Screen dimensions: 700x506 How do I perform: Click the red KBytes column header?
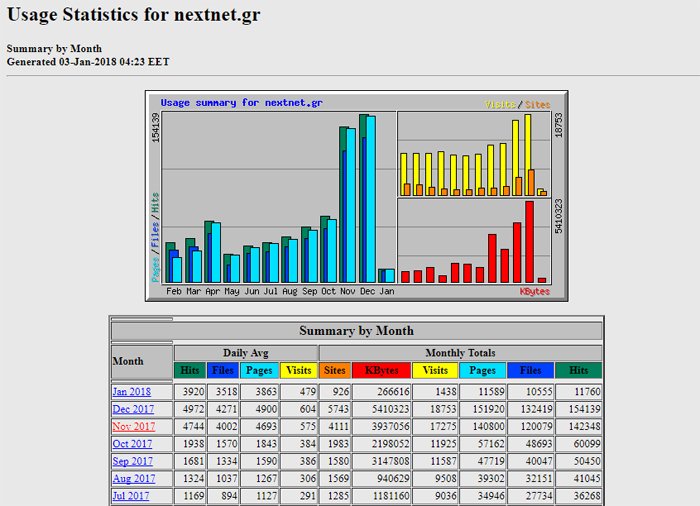[x=381, y=371]
